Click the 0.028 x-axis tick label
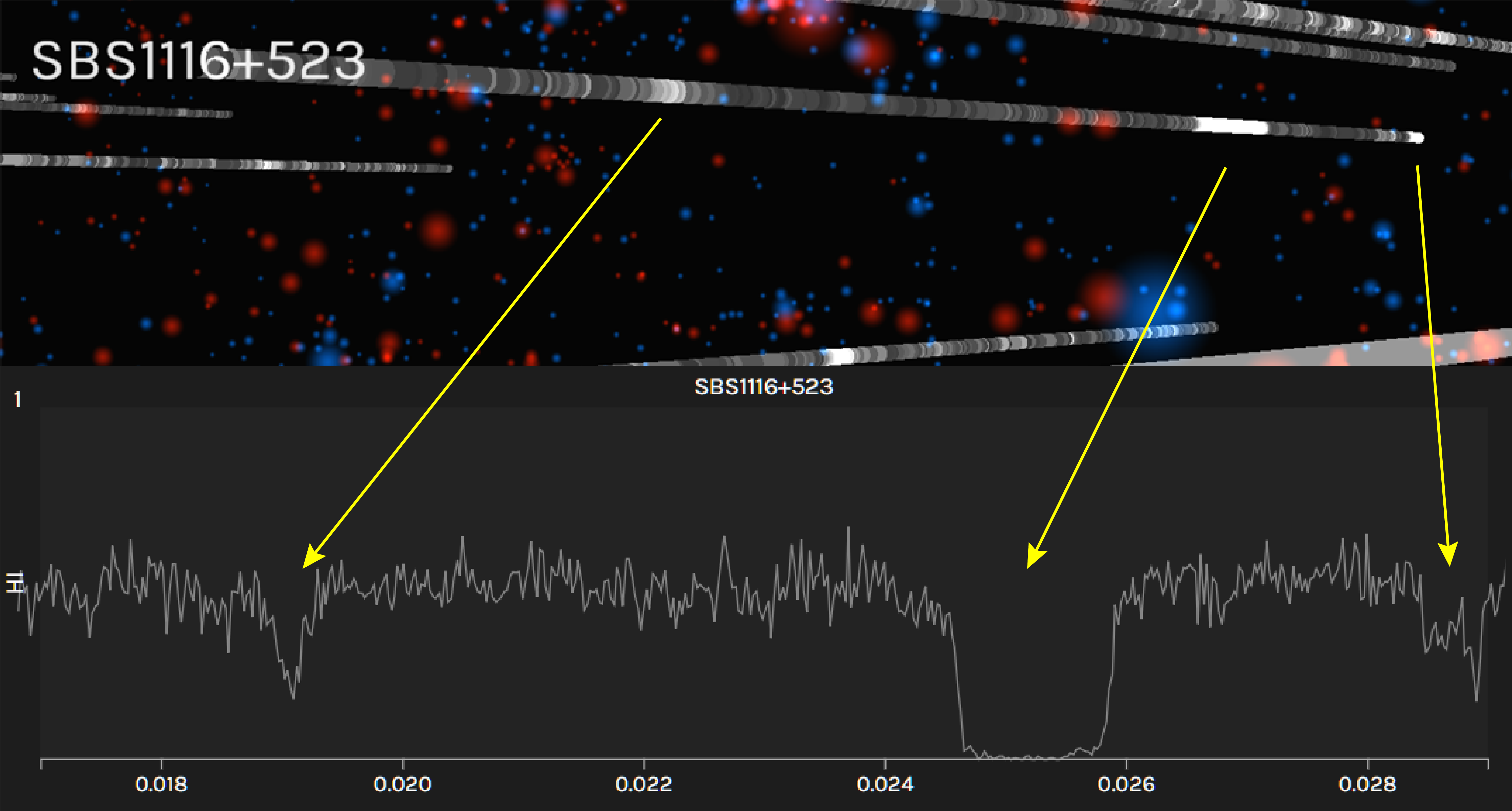This screenshot has width=1512, height=811. coord(1367,784)
